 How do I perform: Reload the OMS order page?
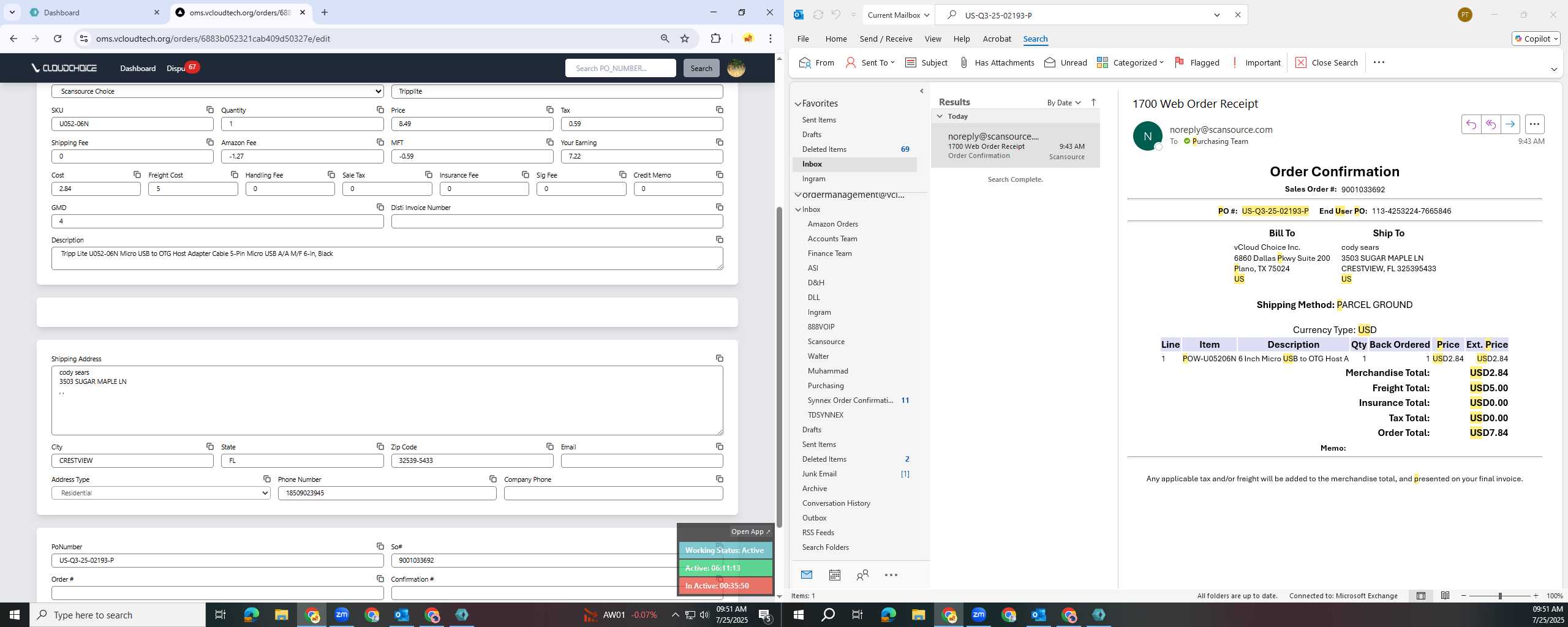[58, 39]
